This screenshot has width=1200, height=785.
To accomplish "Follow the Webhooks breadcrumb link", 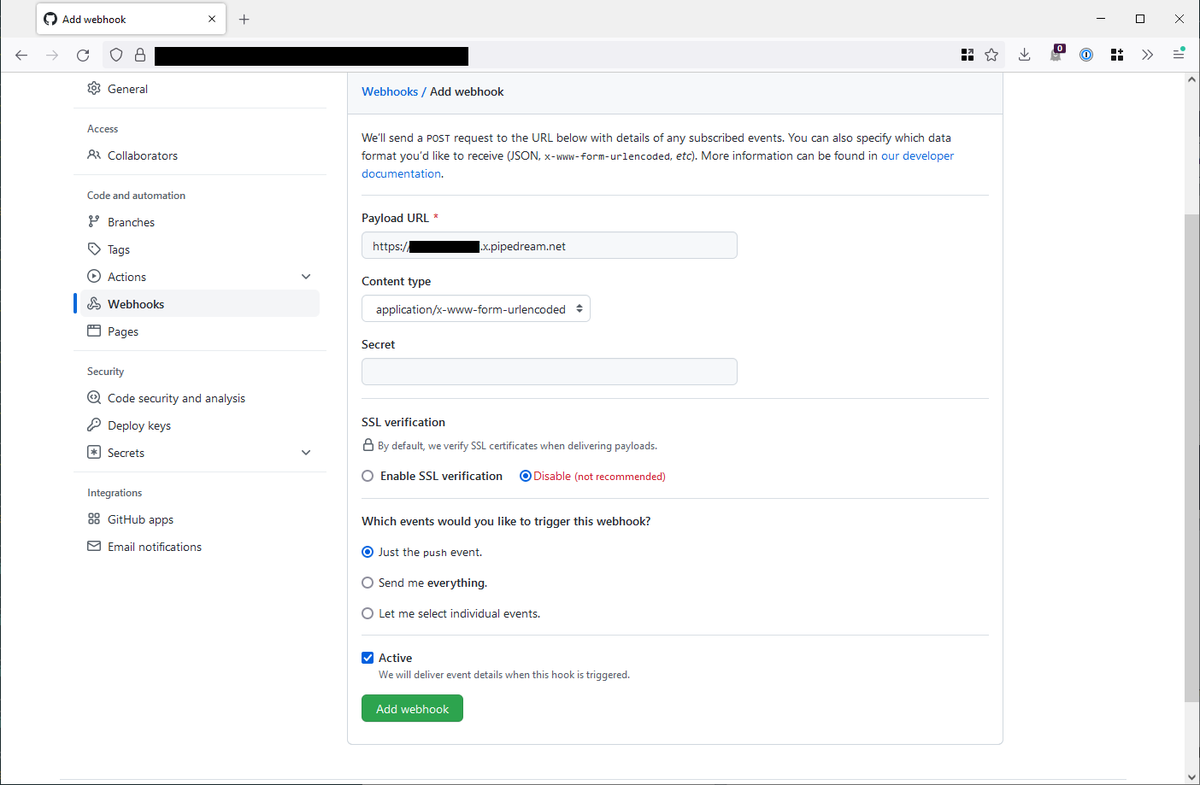I will tap(390, 91).
